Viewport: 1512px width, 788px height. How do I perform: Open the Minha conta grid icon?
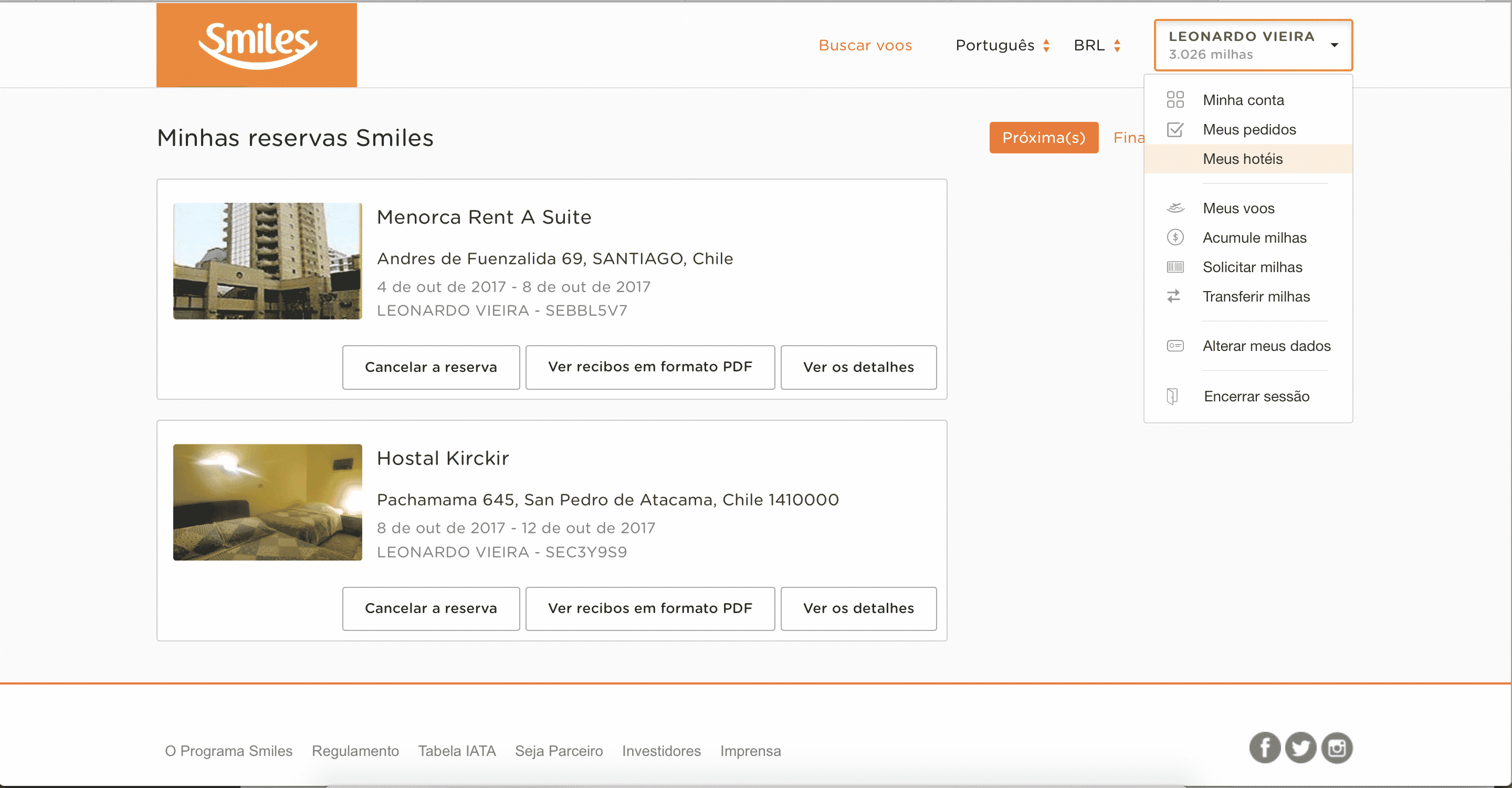1175,100
